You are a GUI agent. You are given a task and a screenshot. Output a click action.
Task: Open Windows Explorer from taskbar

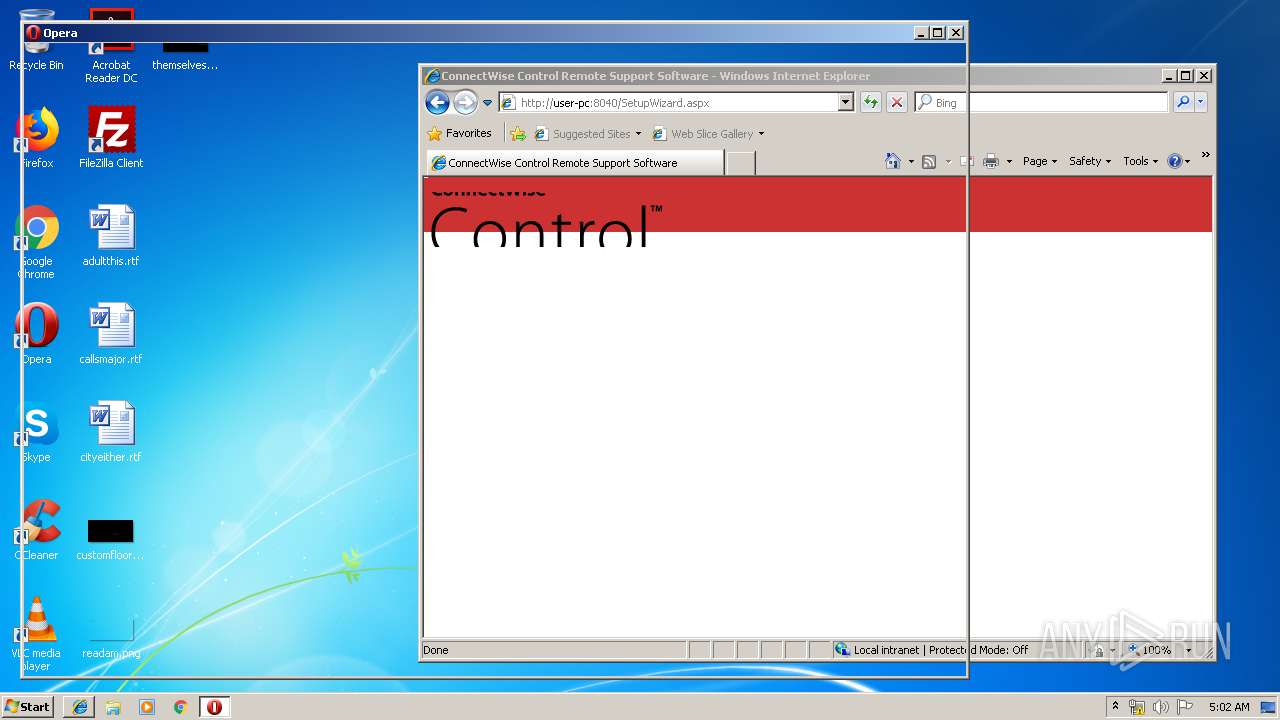113,707
